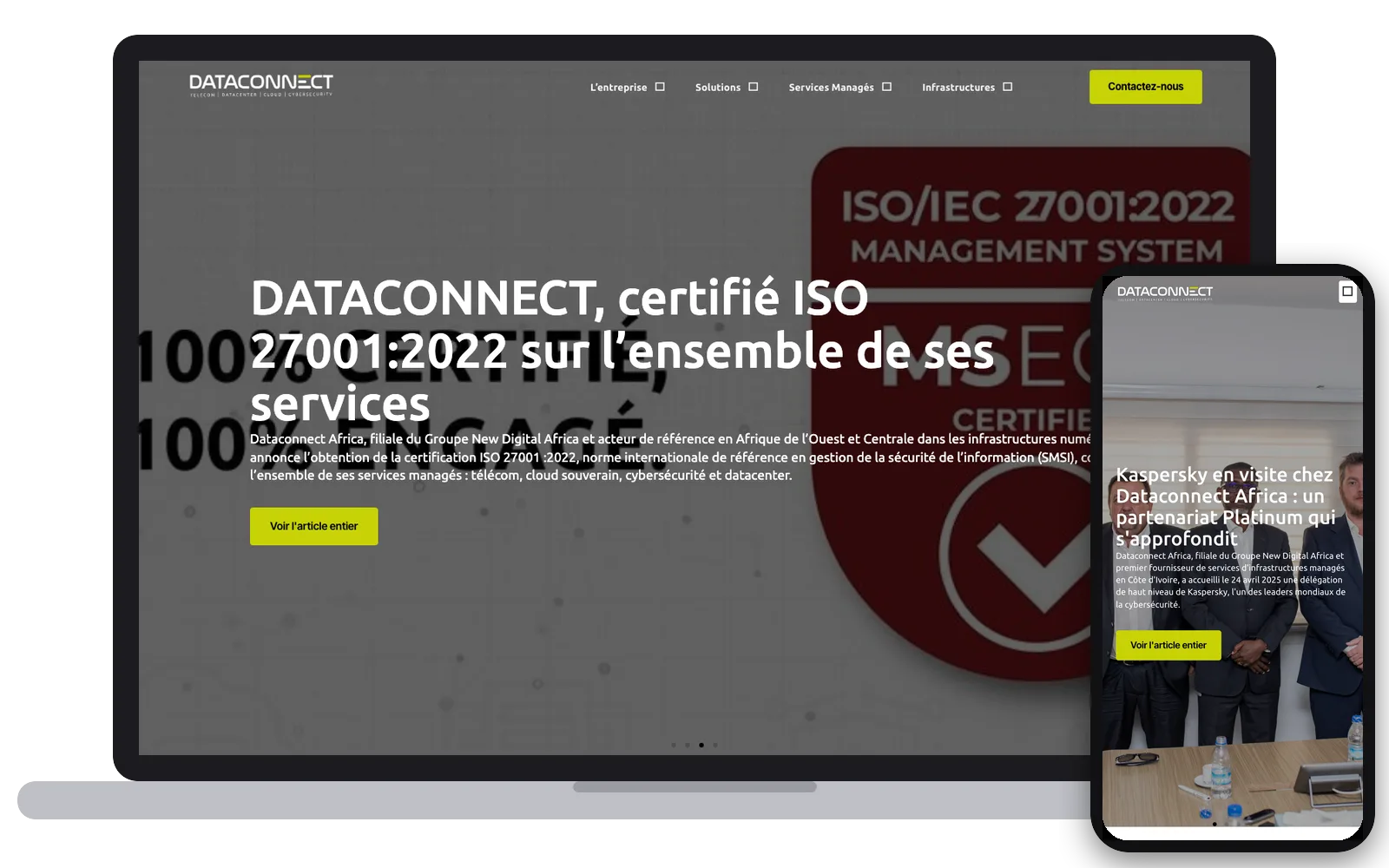Tap the "Kaspersky en visite chez Dataconnect Africa" headline

click(1225, 506)
